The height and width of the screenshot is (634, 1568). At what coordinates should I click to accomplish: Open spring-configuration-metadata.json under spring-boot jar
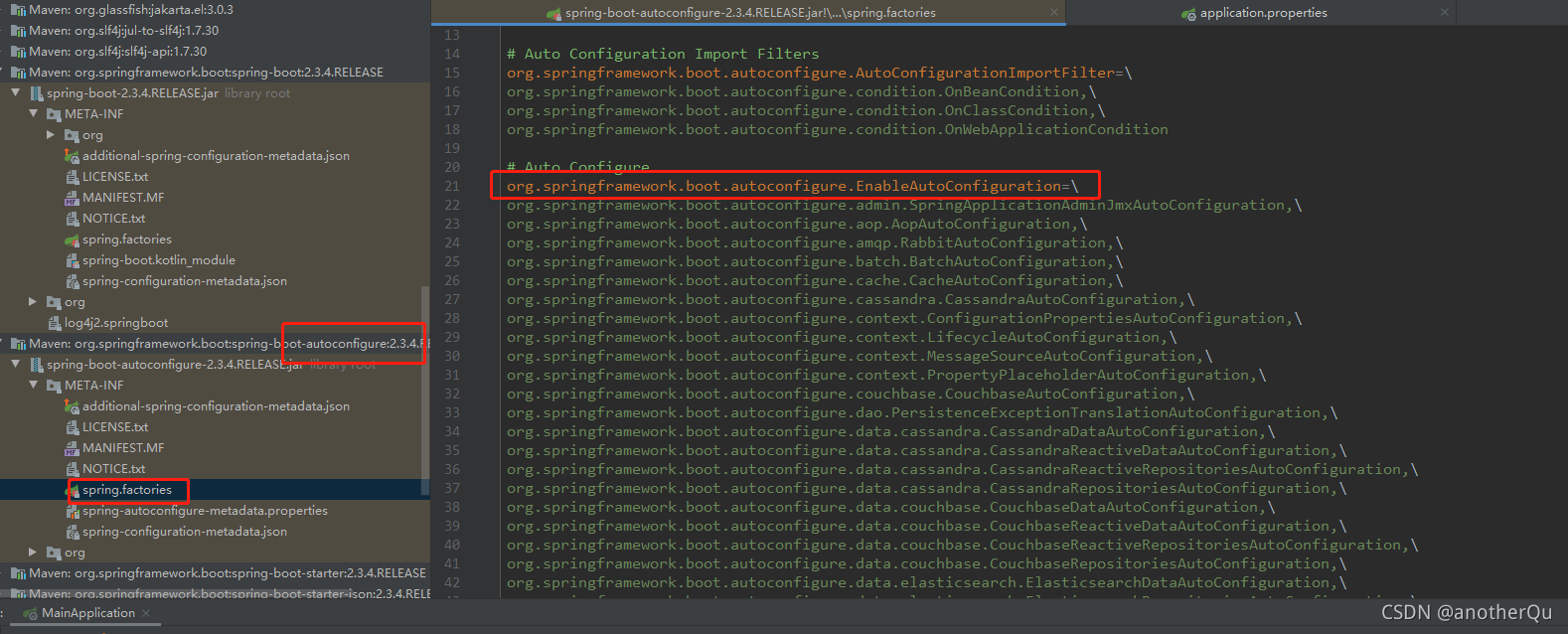tap(185, 280)
